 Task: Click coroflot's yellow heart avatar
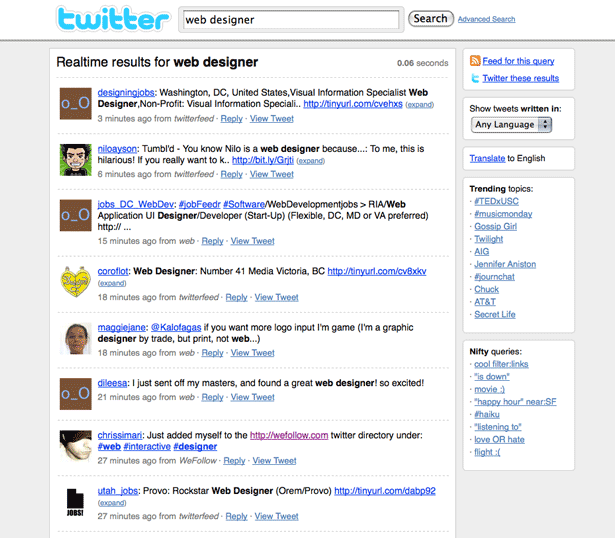(x=75, y=282)
